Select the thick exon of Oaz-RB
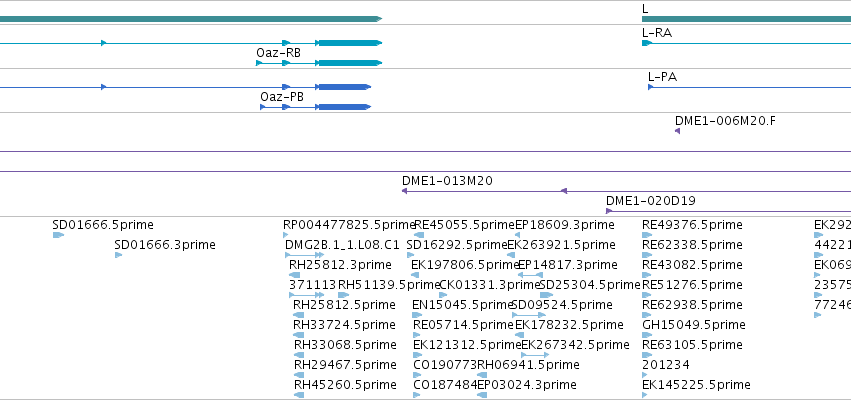The image size is (851, 400). pyautogui.click(x=350, y=63)
